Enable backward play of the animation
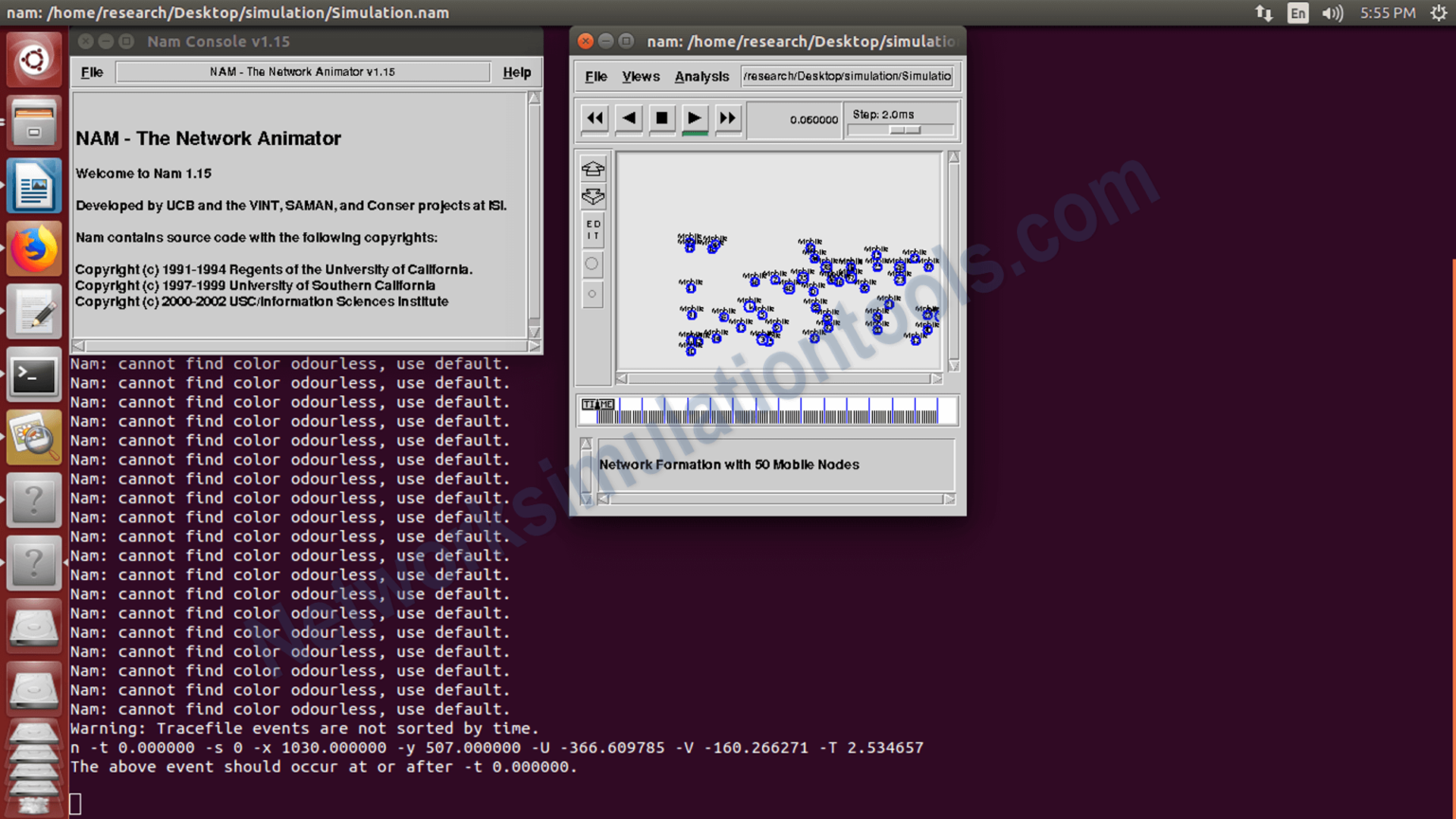 (x=628, y=118)
